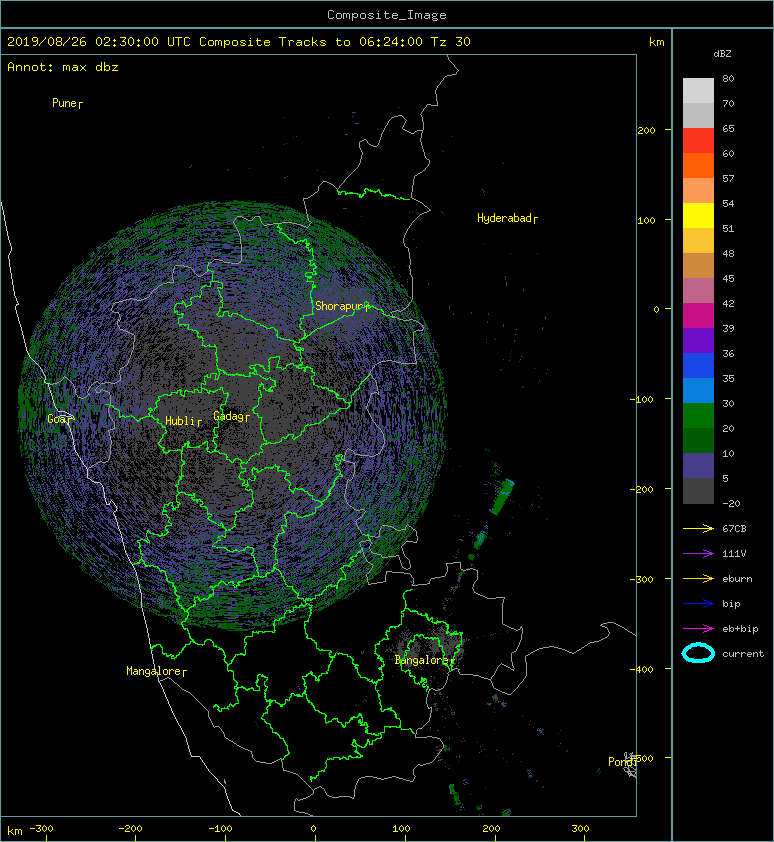Screen dimensions: 774x842
Task: Click the 'eb+bip' legend label
Action: [740, 629]
